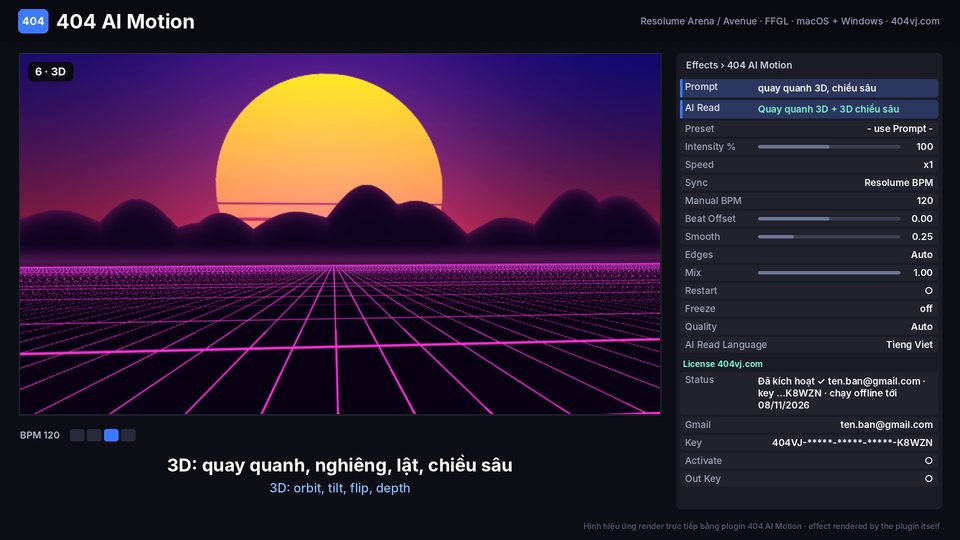Adjust the Smooth slider

(x=829, y=237)
